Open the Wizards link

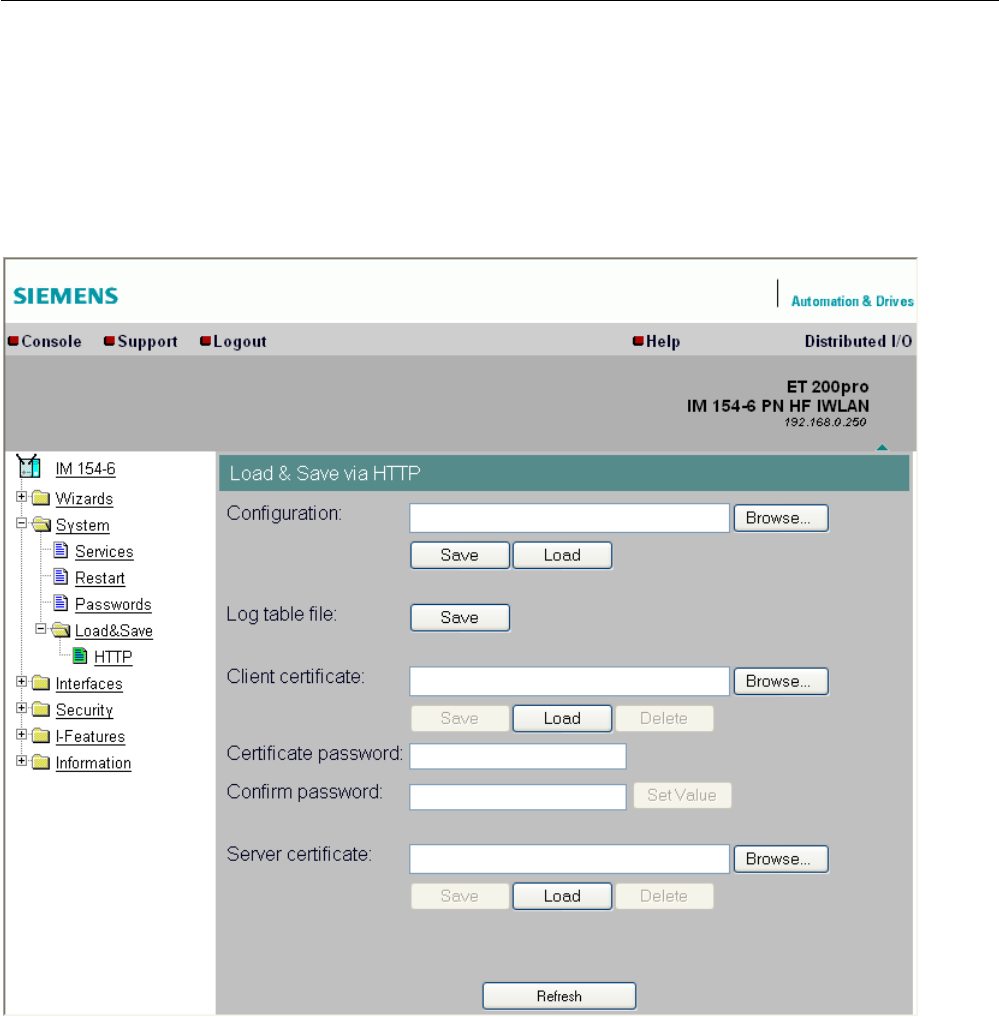pos(84,498)
